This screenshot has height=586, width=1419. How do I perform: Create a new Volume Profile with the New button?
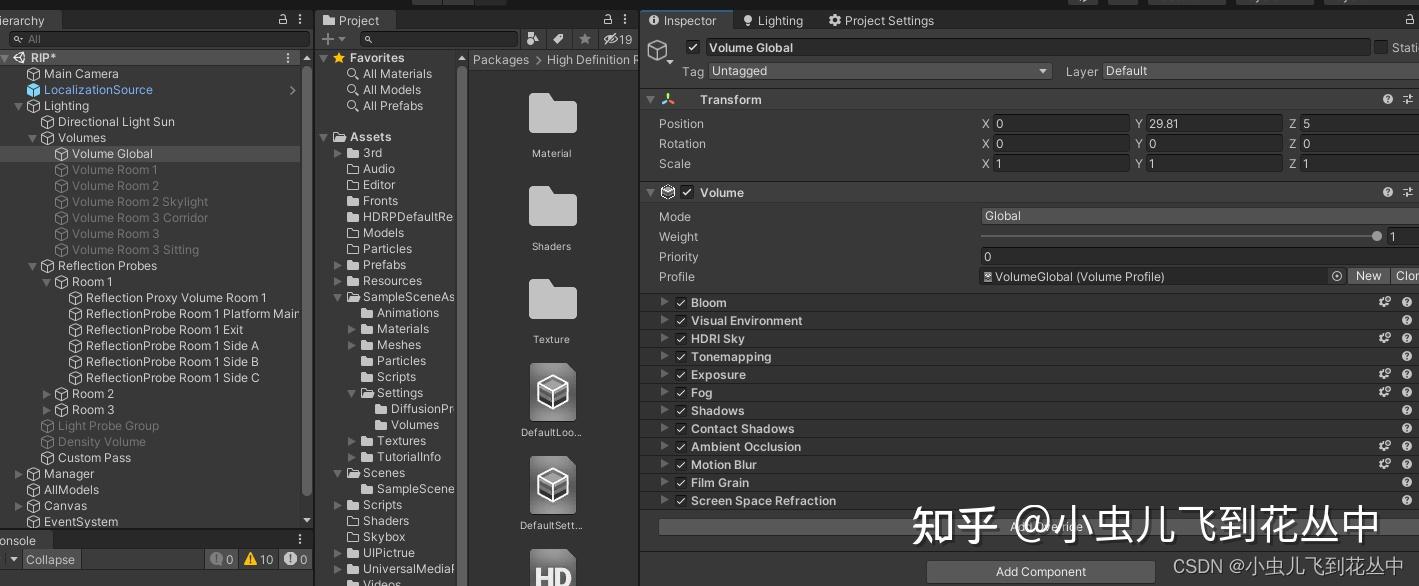pos(1368,276)
